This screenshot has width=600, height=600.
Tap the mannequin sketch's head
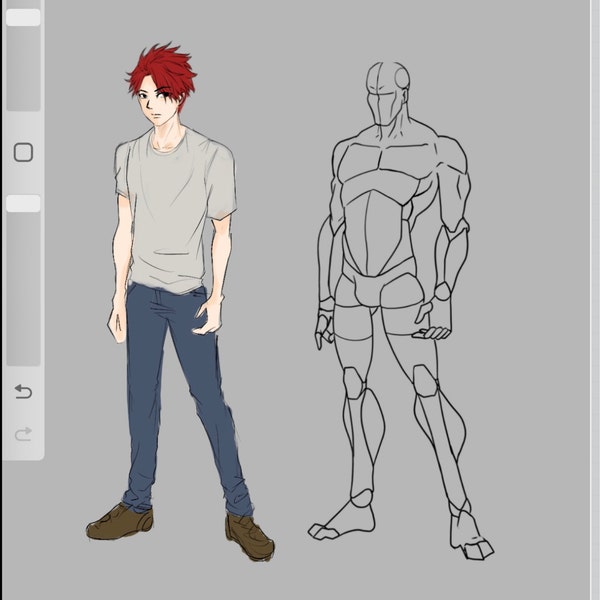[387, 94]
